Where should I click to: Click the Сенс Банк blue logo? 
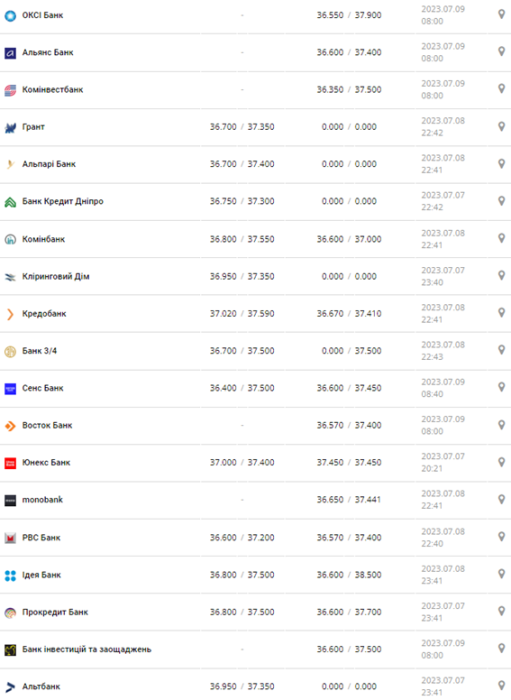[x=10, y=389]
